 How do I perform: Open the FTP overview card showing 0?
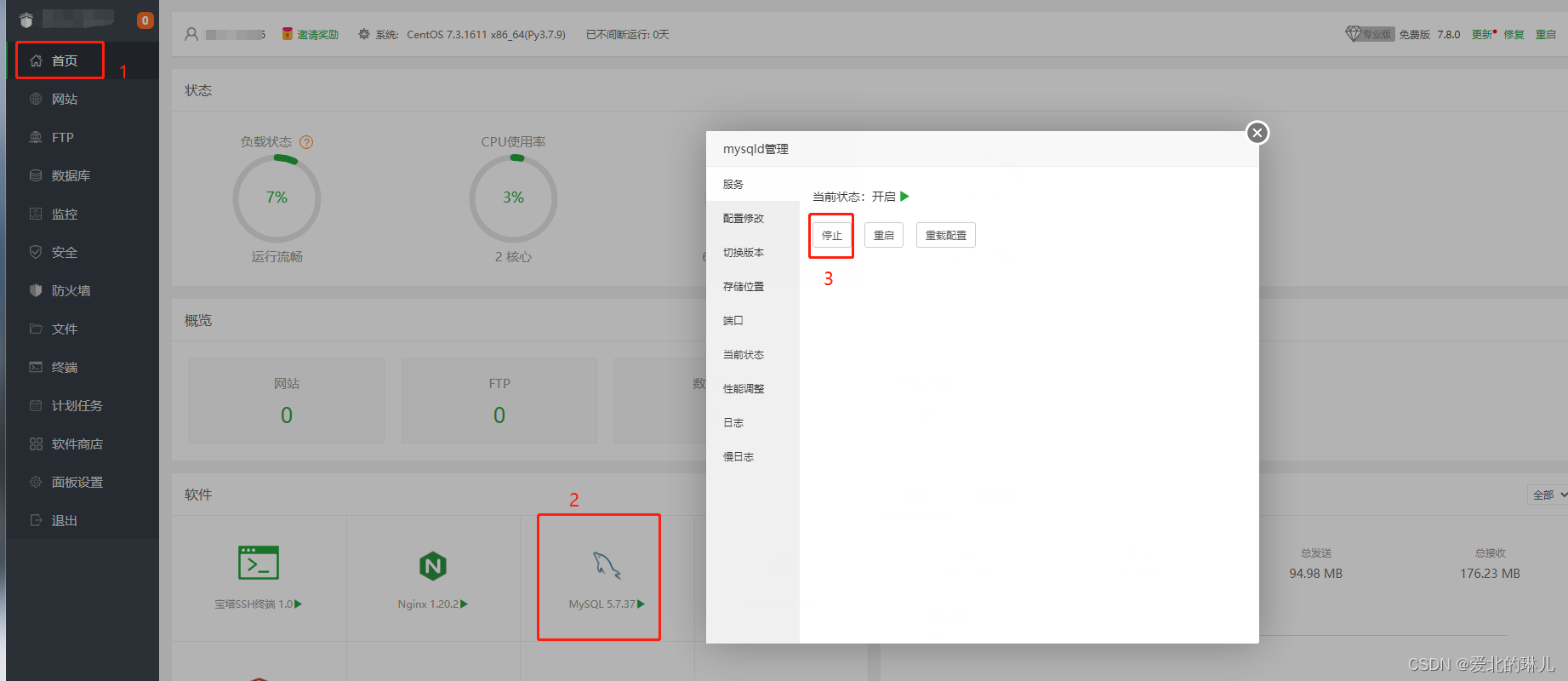[499, 401]
